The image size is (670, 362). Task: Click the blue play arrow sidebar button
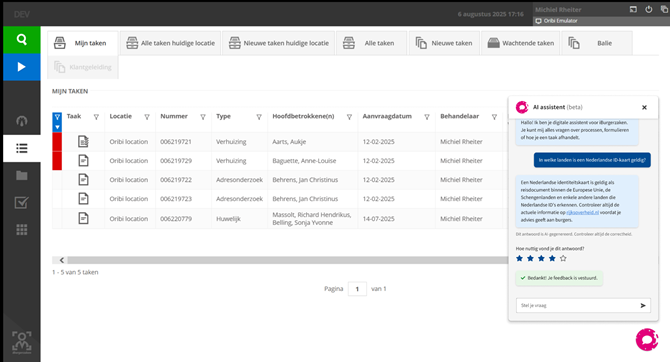coord(21,67)
